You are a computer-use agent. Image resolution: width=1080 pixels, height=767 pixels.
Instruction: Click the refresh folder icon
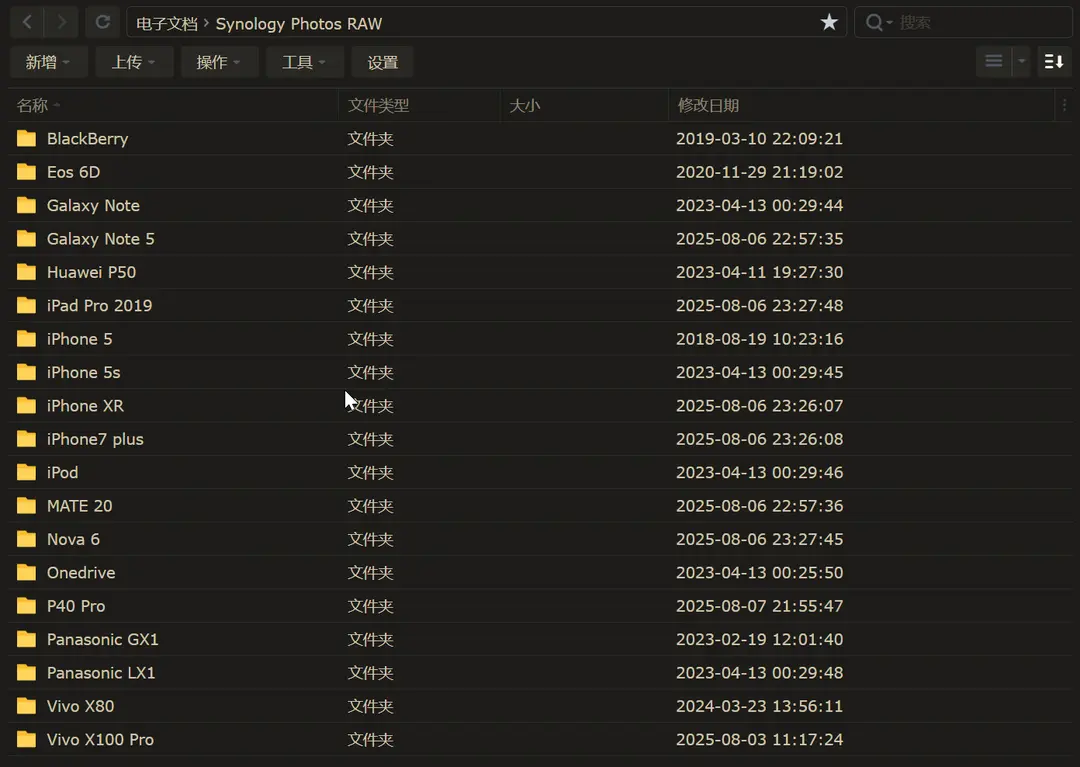[x=101, y=22]
